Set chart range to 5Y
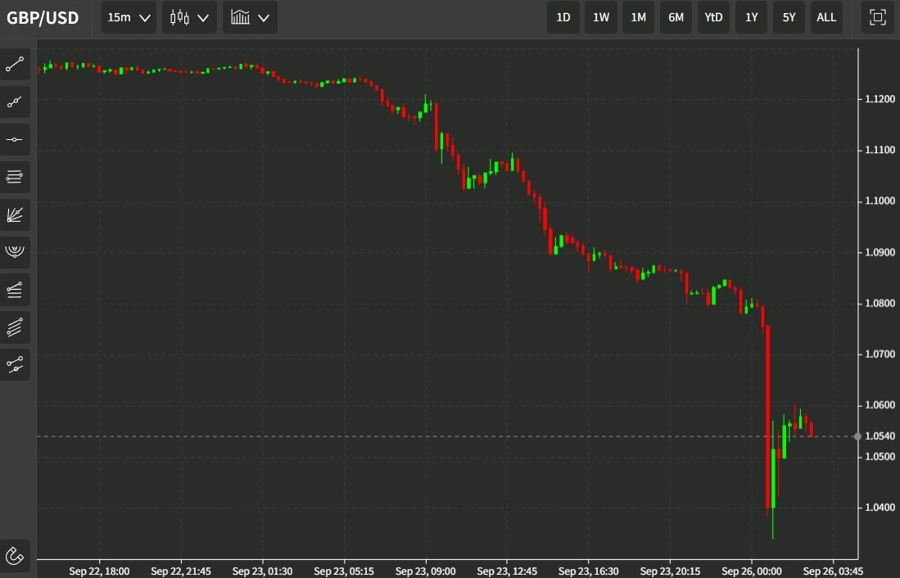 789,17
